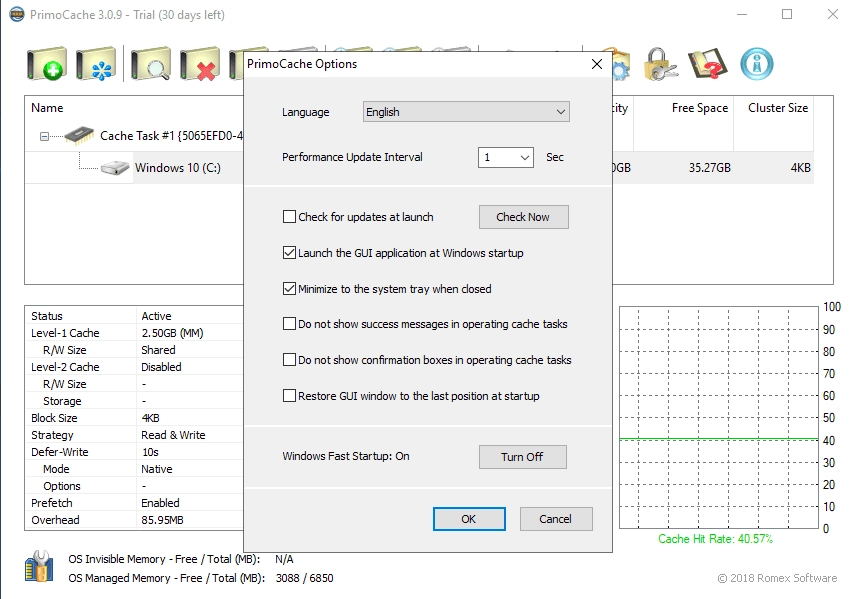Tick Do not show confirmation boxes checkbox
Image resolution: width=856 pixels, height=599 pixels.
[289, 360]
